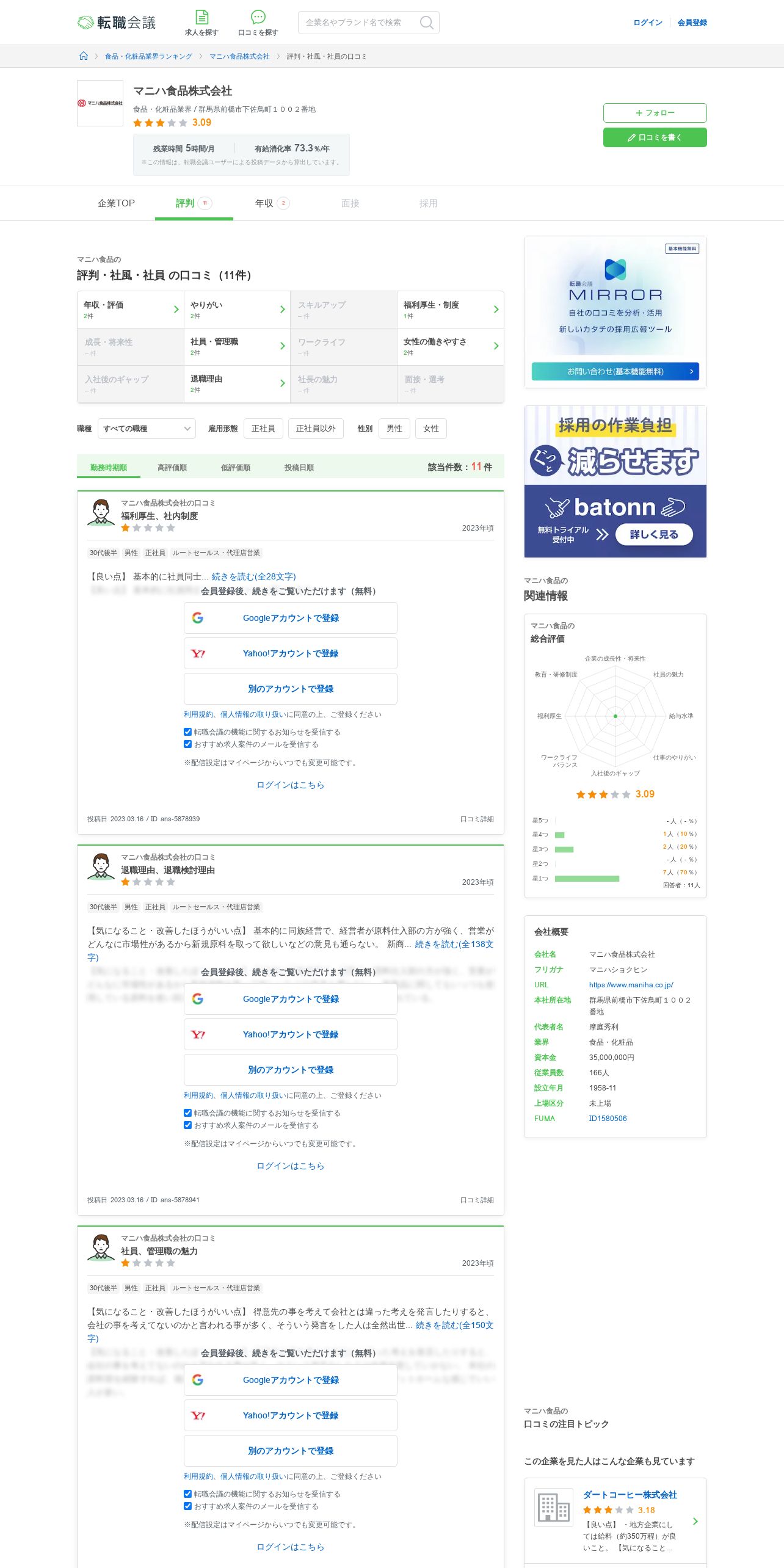Toggle 転職会議のお知らせ checkbox in 退職理由 review
784x1568 pixels.
pyautogui.click(x=188, y=1112)
